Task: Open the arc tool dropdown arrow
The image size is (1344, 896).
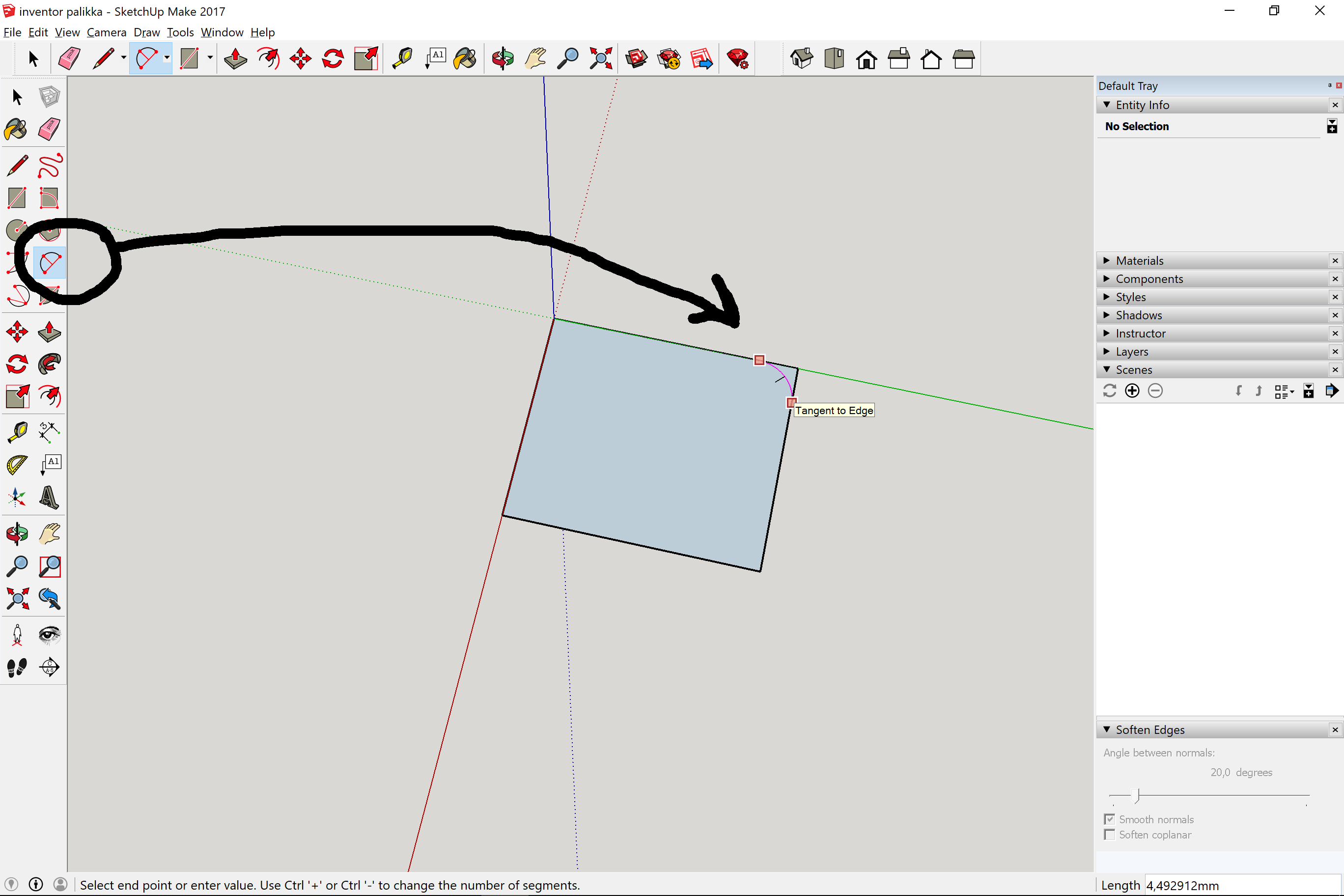Action: 167,58
